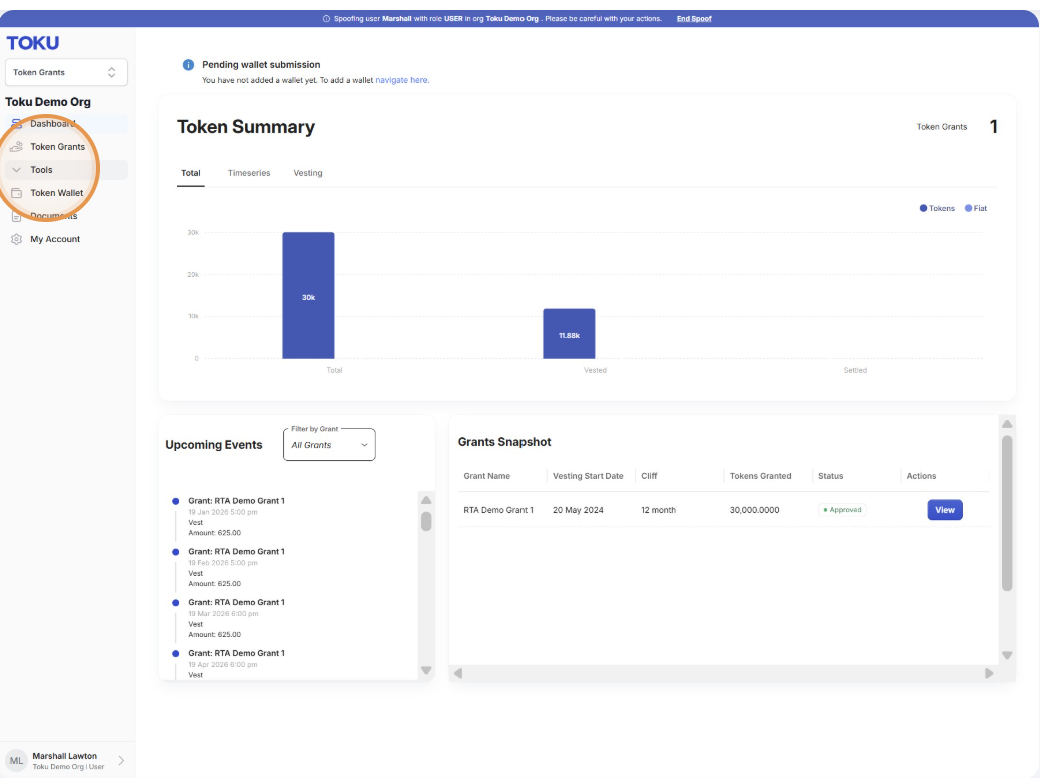Screen dimensions: 1040x778
Task: Click the Upcoming Events scrollbar down arrow
Action: [426, 671]
